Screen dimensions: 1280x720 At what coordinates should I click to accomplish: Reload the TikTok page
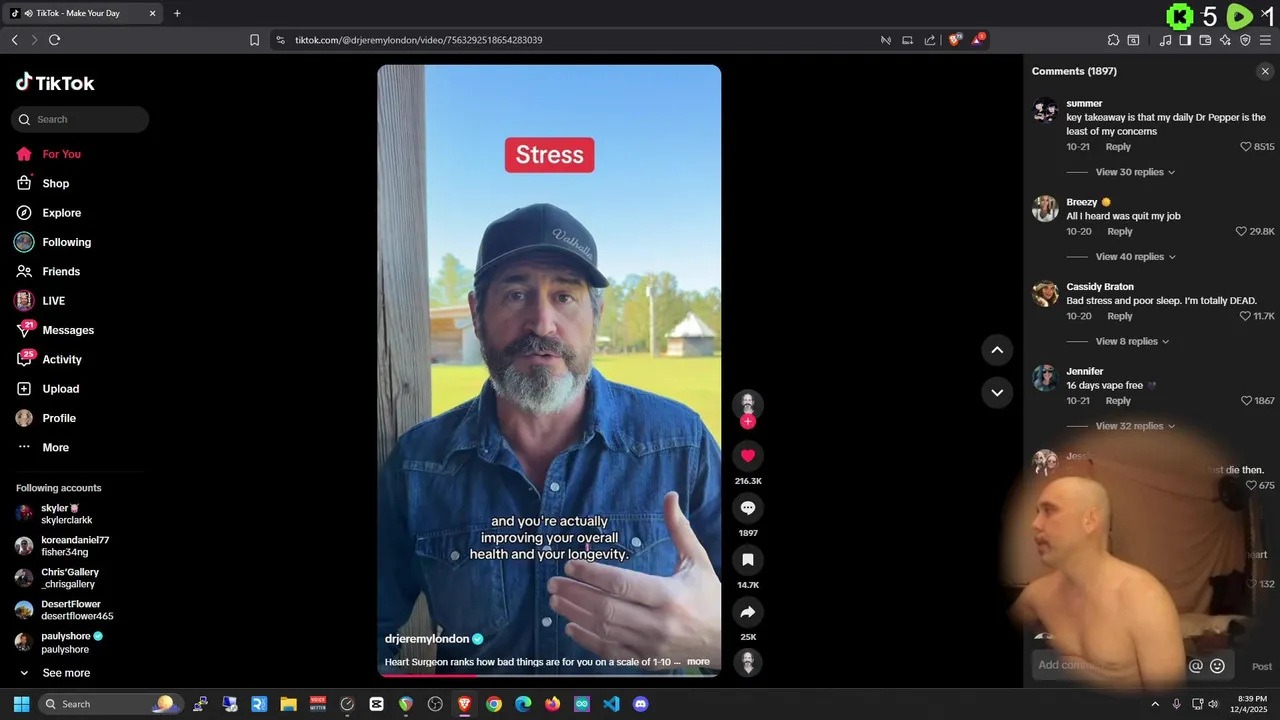coord(54,40)
